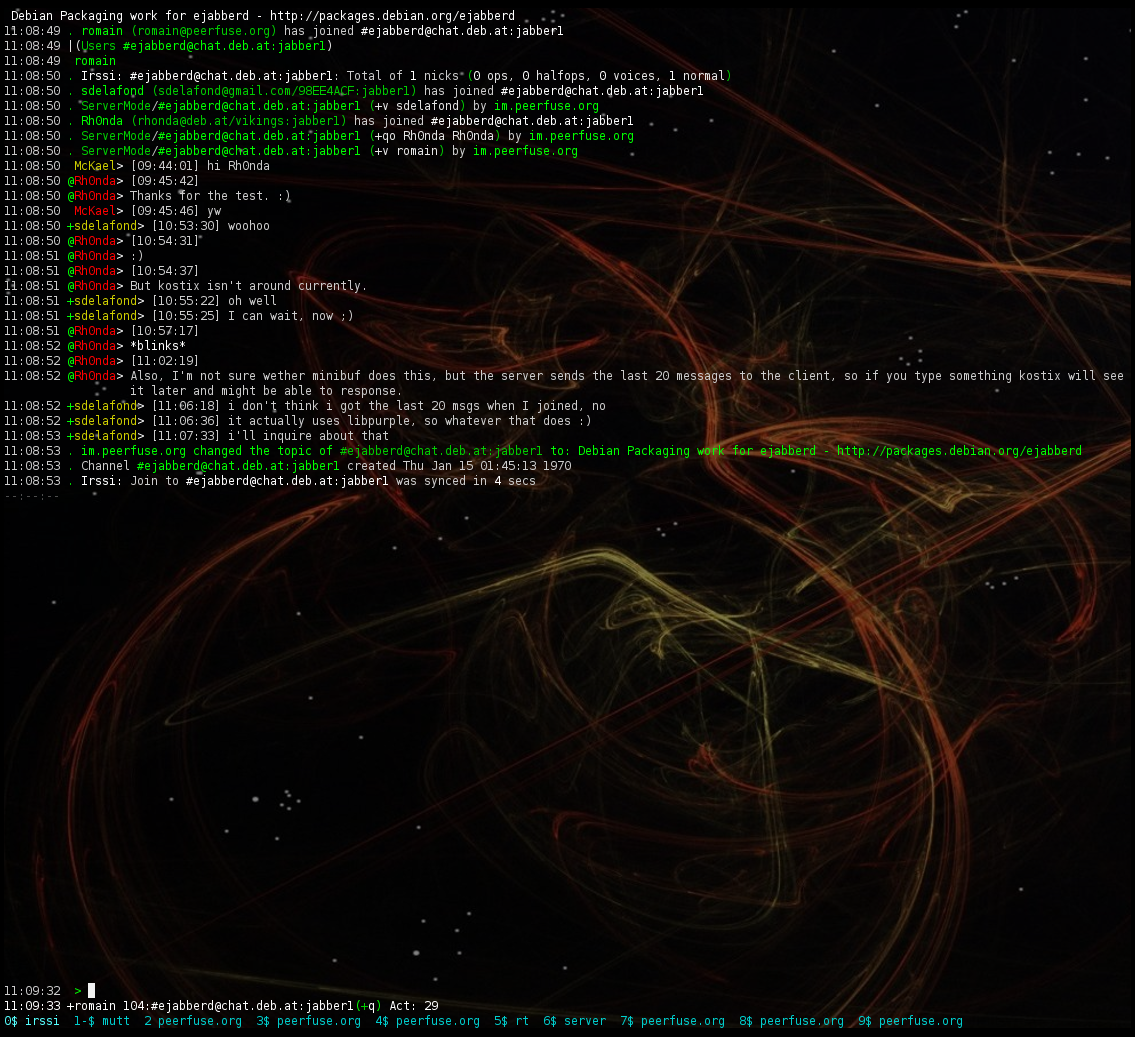Open the '2 peerfuse.org' window tab
The width and height of the screenshot is (1135, 1037).
click(x=193, y=1020)
